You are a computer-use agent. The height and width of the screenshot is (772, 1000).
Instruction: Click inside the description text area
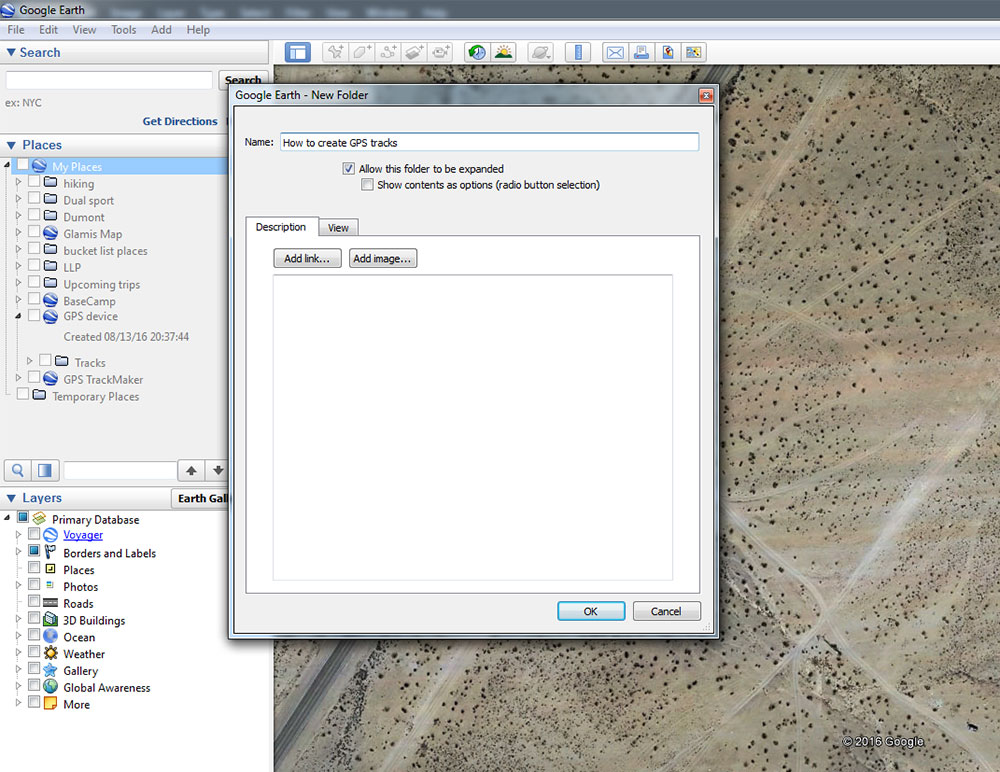pos(473,427)
